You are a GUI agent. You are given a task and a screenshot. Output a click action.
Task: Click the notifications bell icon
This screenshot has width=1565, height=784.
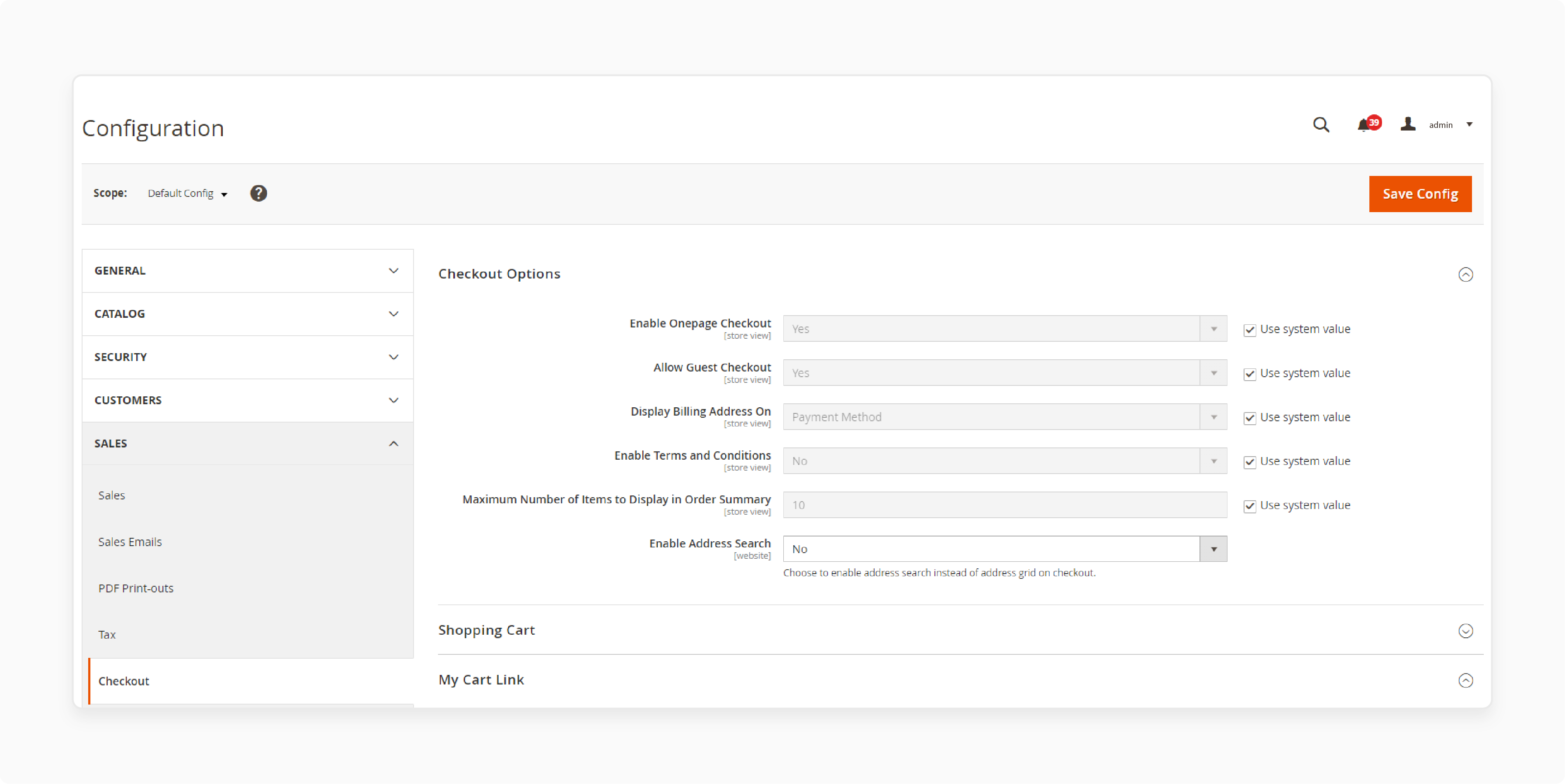click(1365, 125)
